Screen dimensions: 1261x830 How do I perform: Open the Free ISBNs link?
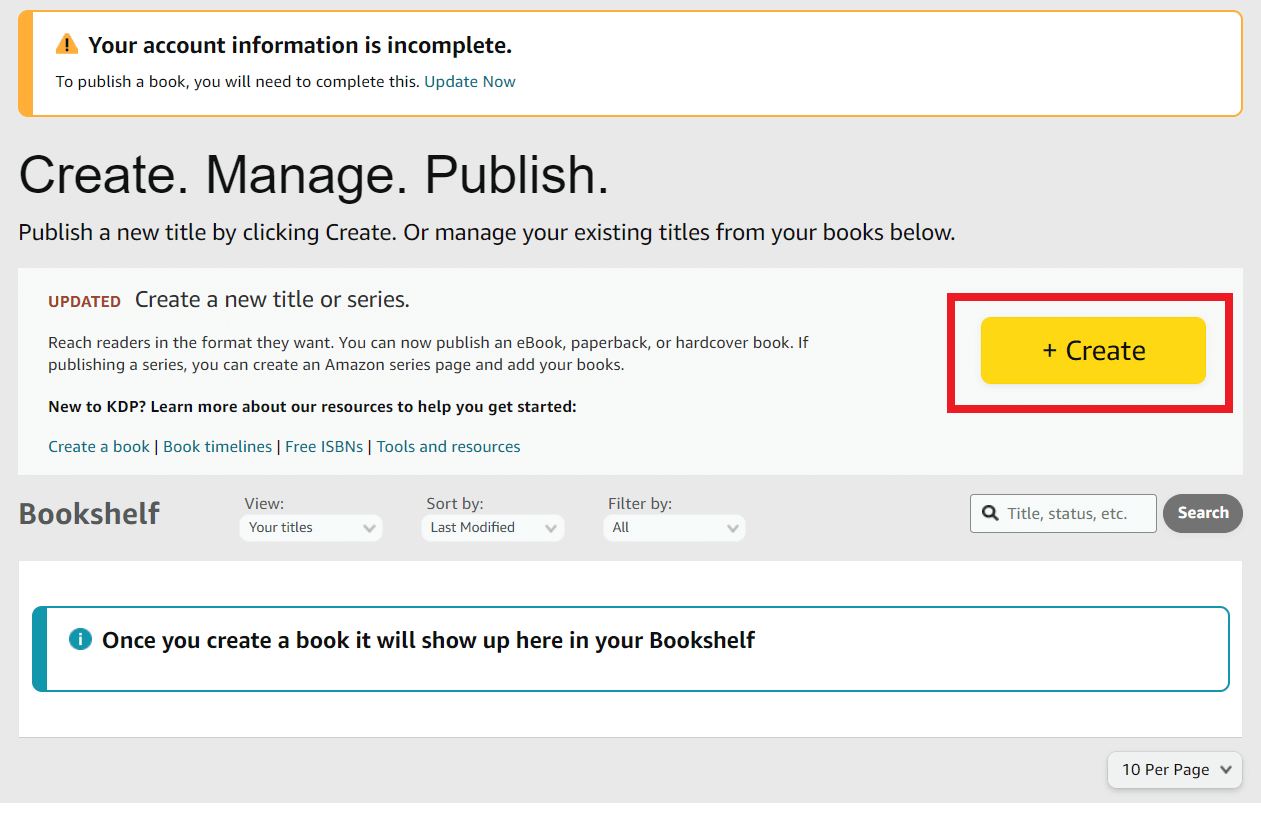click(323, 446)
